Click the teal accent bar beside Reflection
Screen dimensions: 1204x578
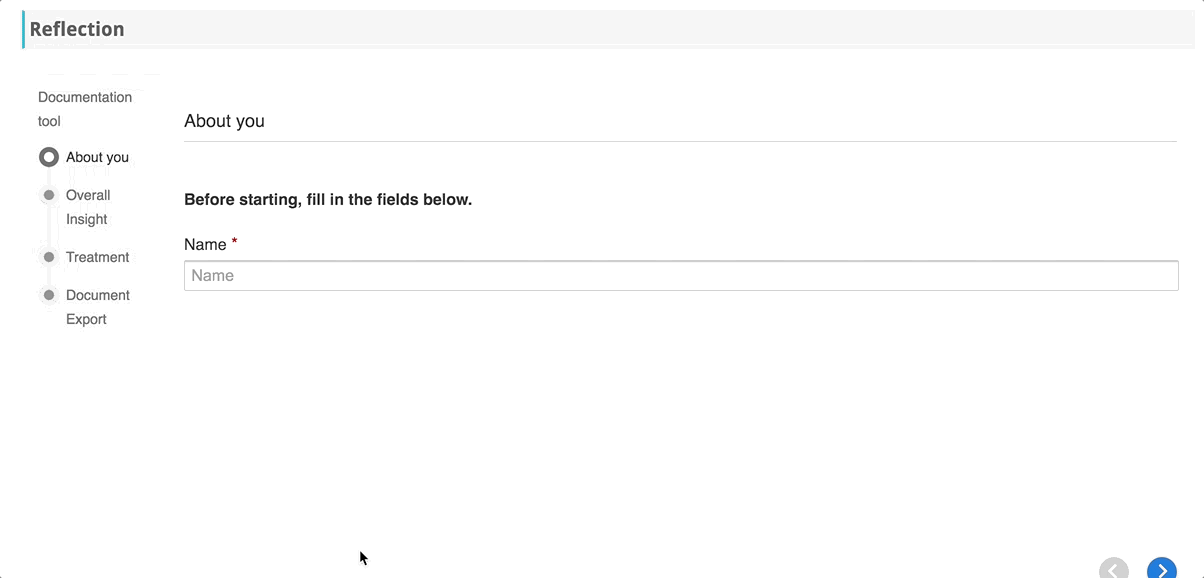point(23,29)
